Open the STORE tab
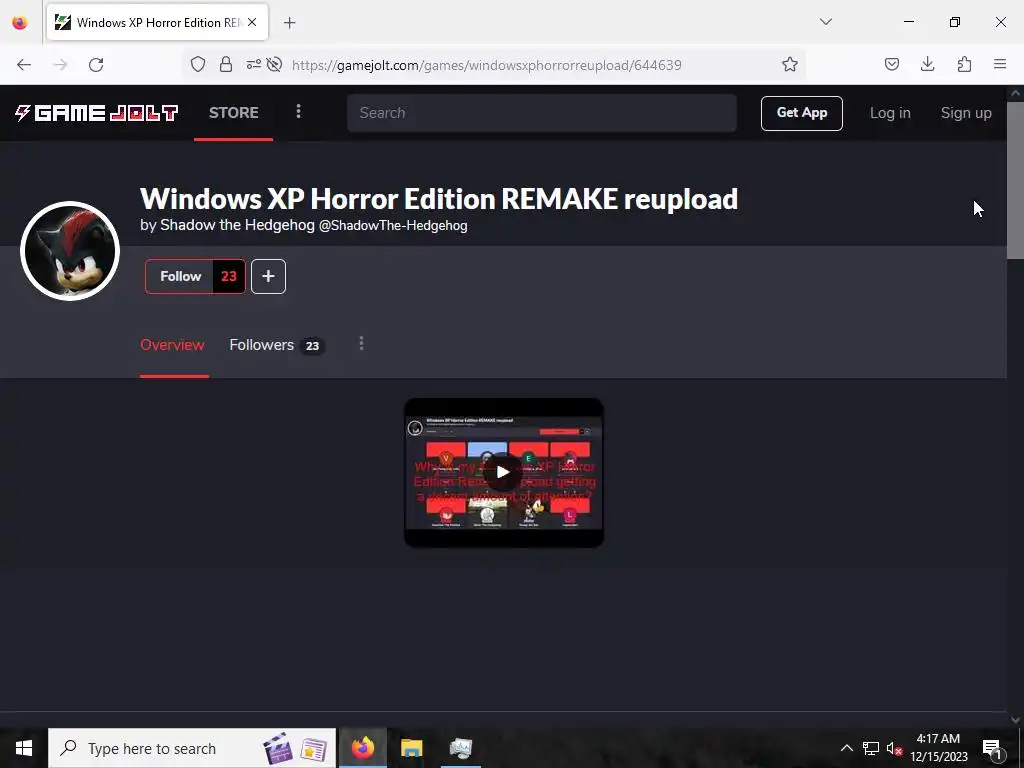 [233, 112]
